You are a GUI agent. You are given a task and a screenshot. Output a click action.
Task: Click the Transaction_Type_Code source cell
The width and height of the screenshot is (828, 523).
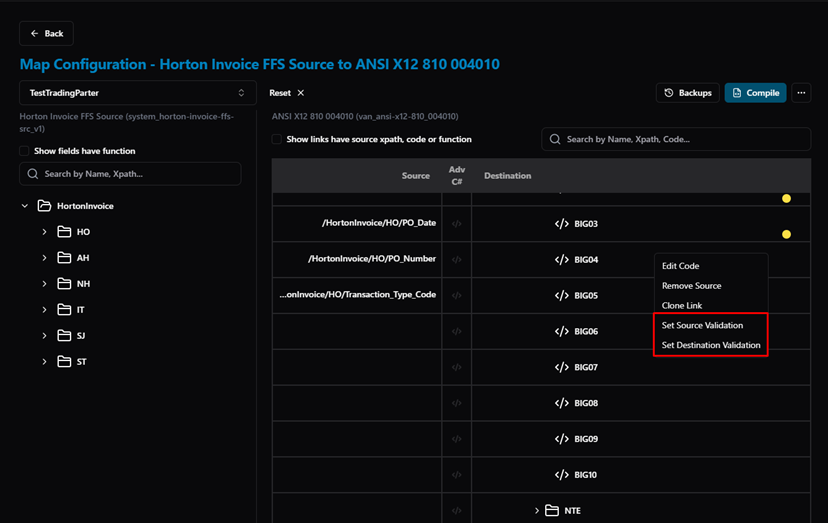[x=357, y=295]
